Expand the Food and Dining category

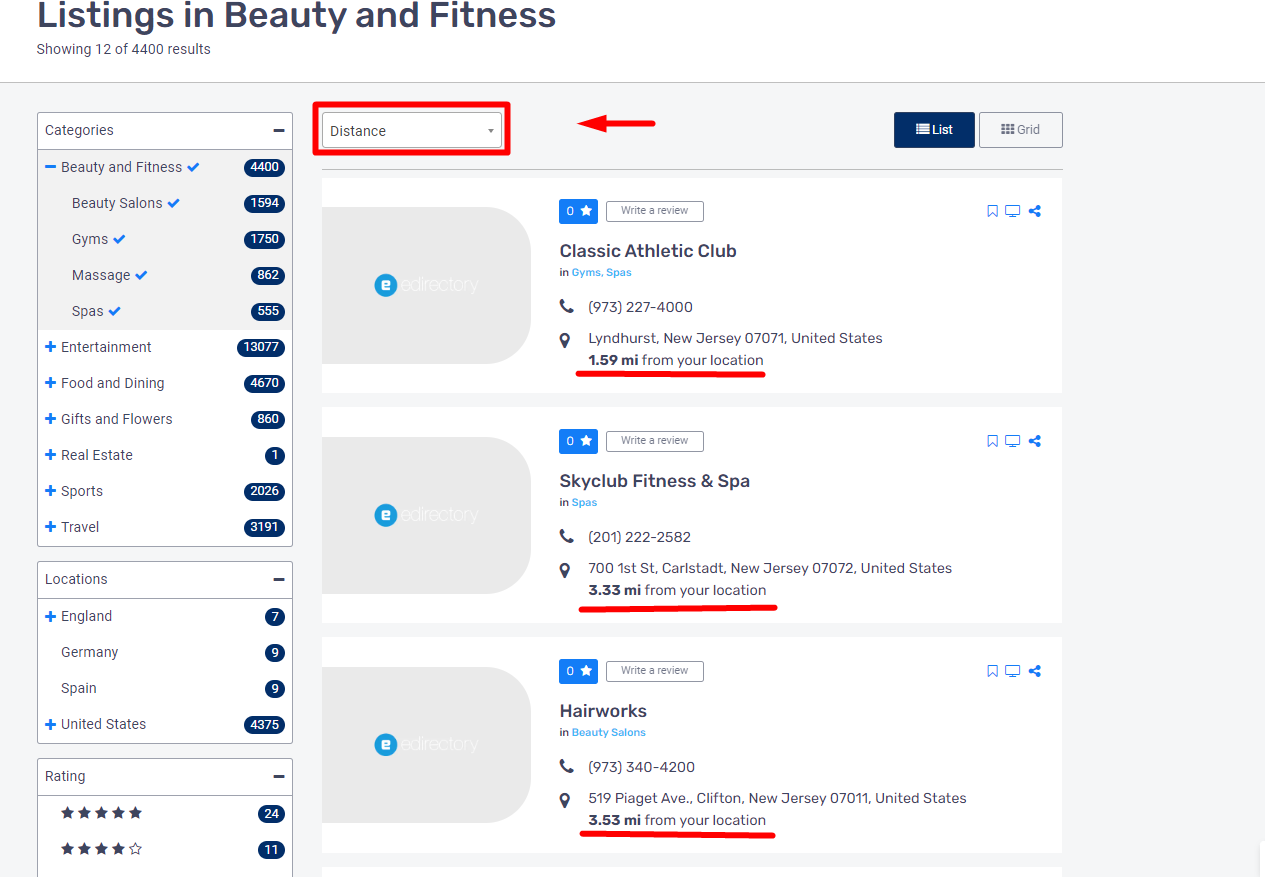coord(50,383)
